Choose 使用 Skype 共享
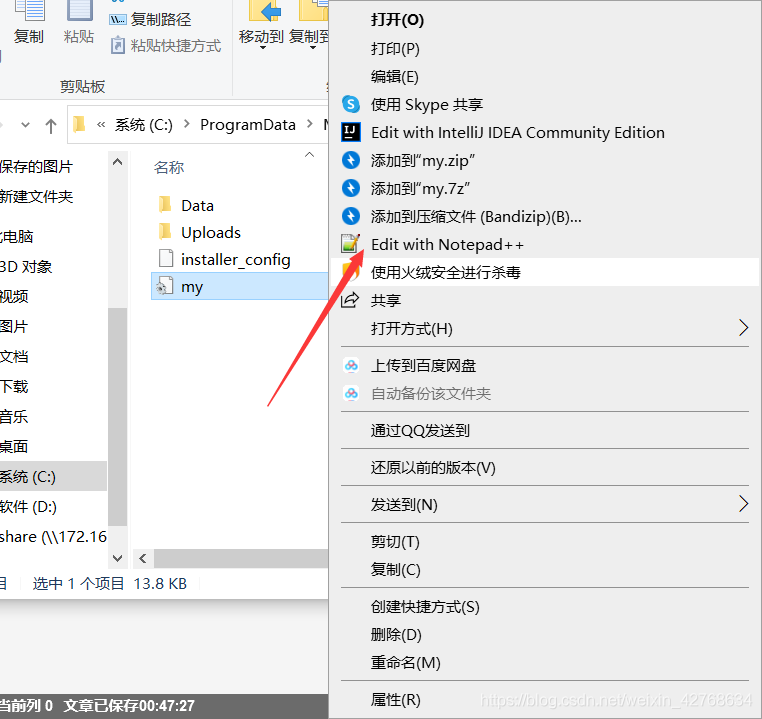762x719 pixels. pos(427,104)
